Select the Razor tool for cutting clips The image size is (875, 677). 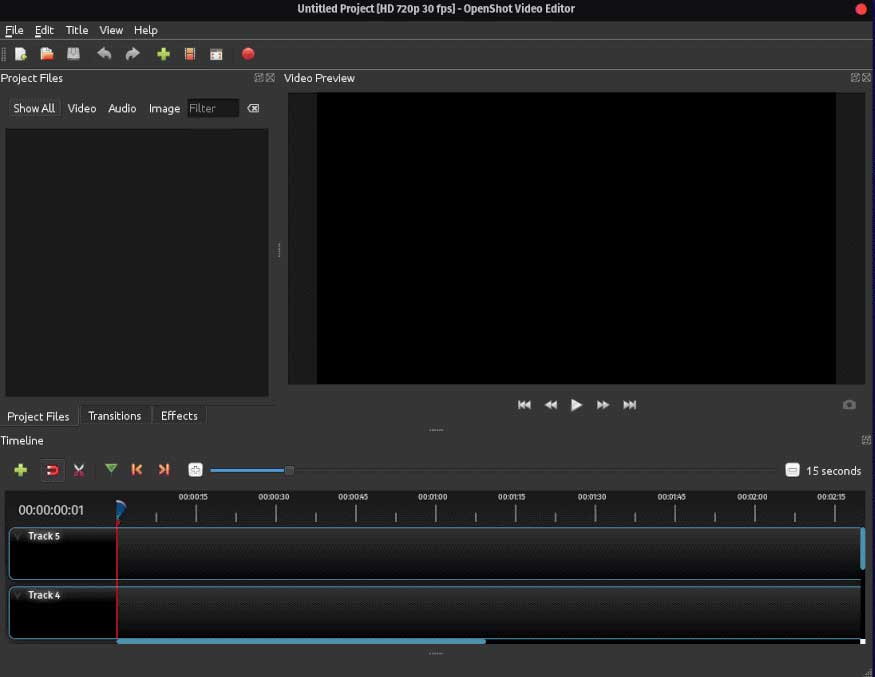pyautogui.click(x=79, y=470)
